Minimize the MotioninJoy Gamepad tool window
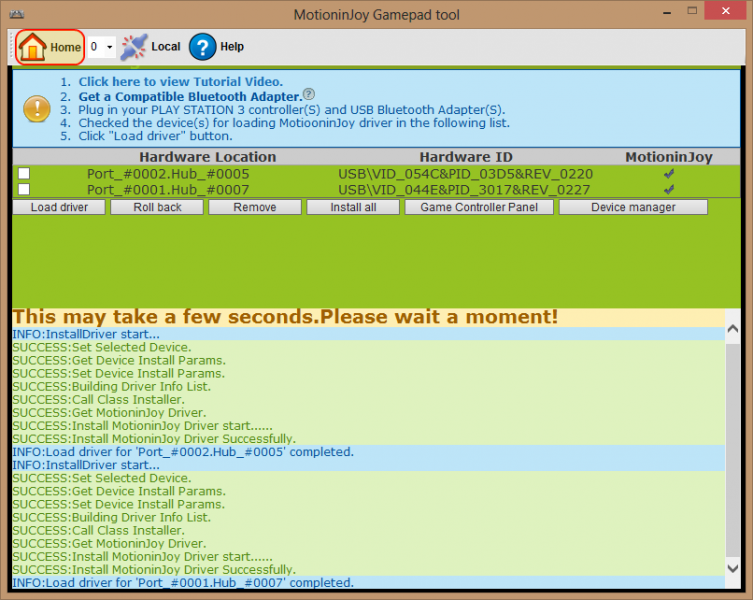This screenshot has height=600, width=753. [667, 12]
